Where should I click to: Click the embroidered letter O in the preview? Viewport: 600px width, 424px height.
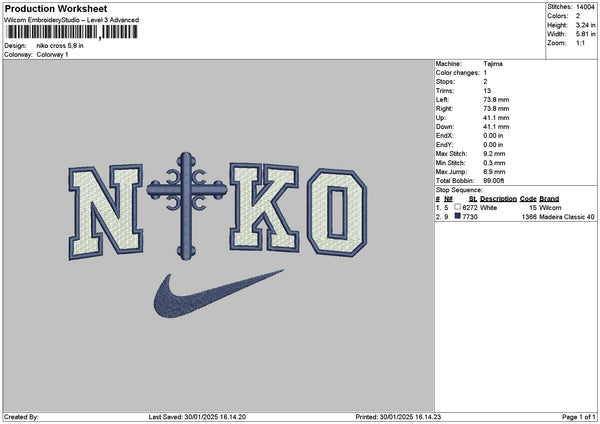[337, 212]
